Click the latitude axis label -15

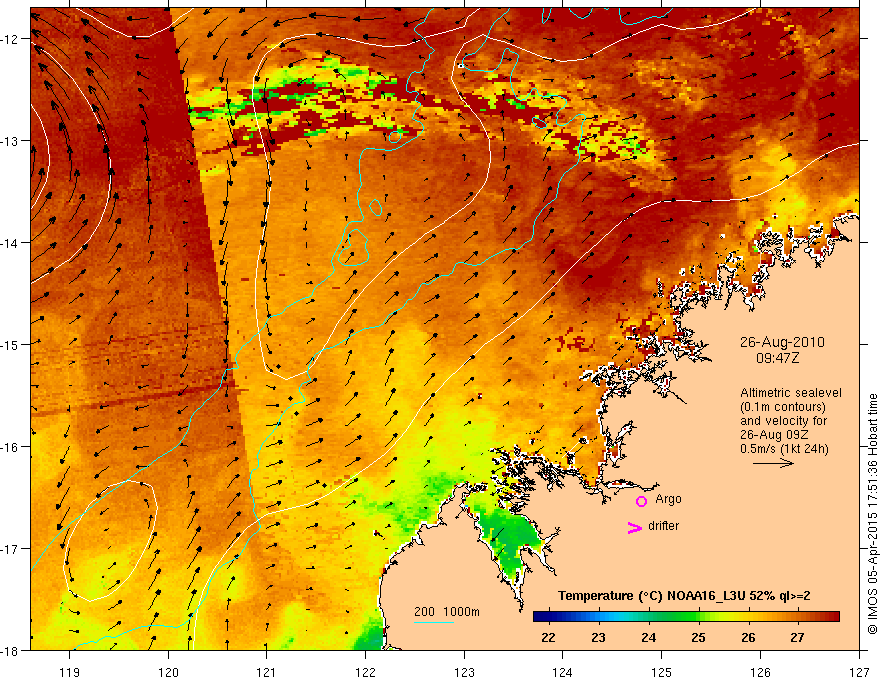point(9,344)
